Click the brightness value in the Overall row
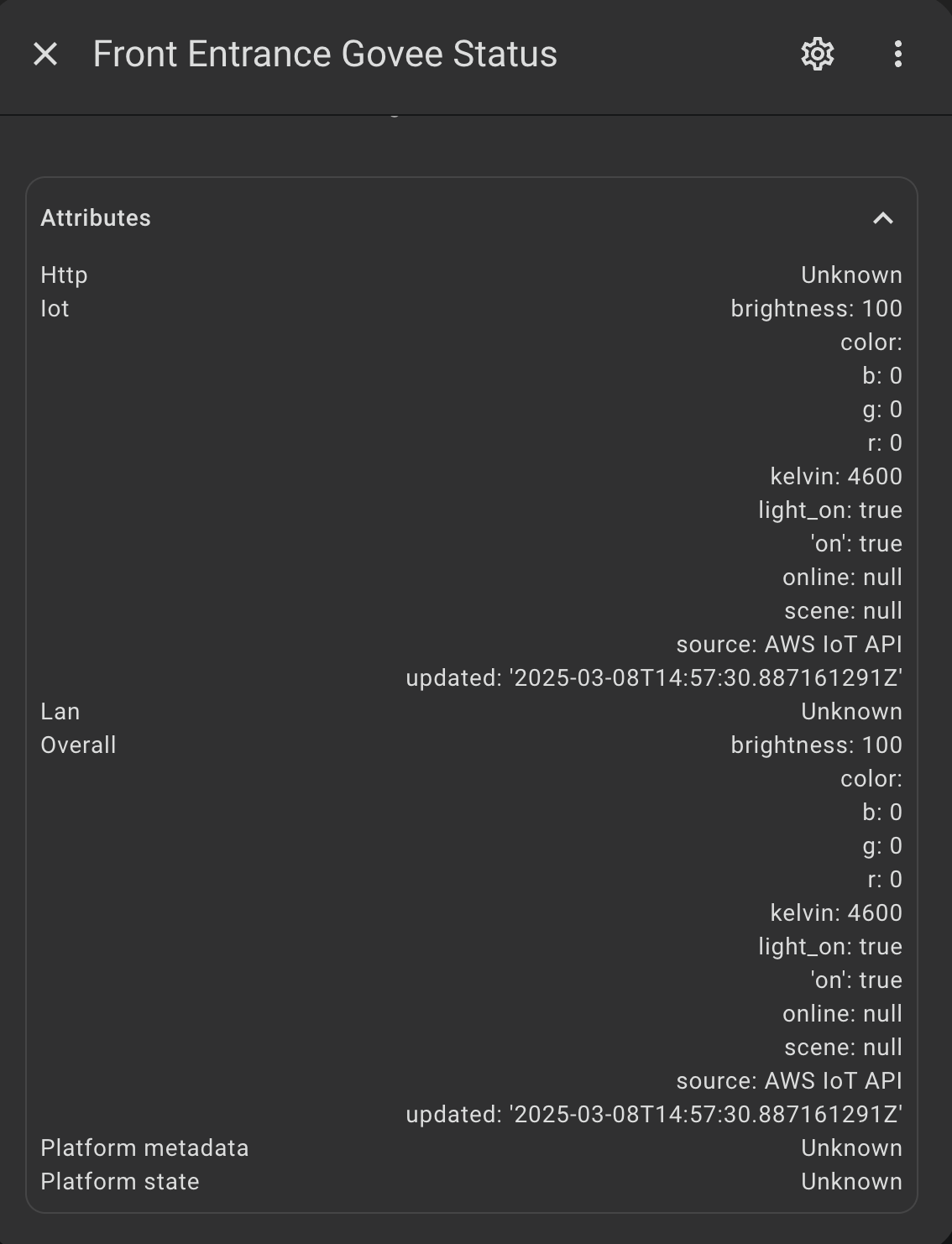Viewport: 952px width, 1244px height. click(816, 745)
